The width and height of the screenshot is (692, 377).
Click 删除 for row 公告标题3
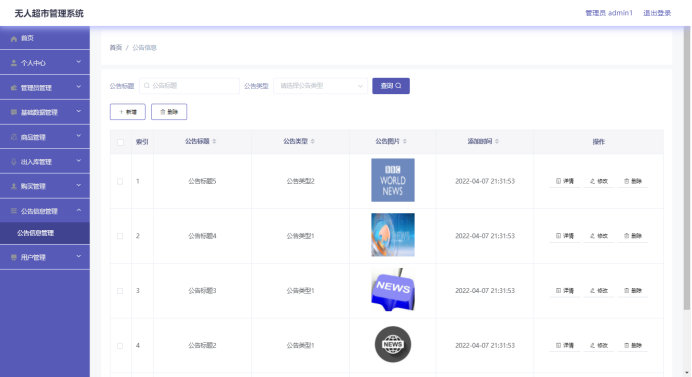[633, 290]
